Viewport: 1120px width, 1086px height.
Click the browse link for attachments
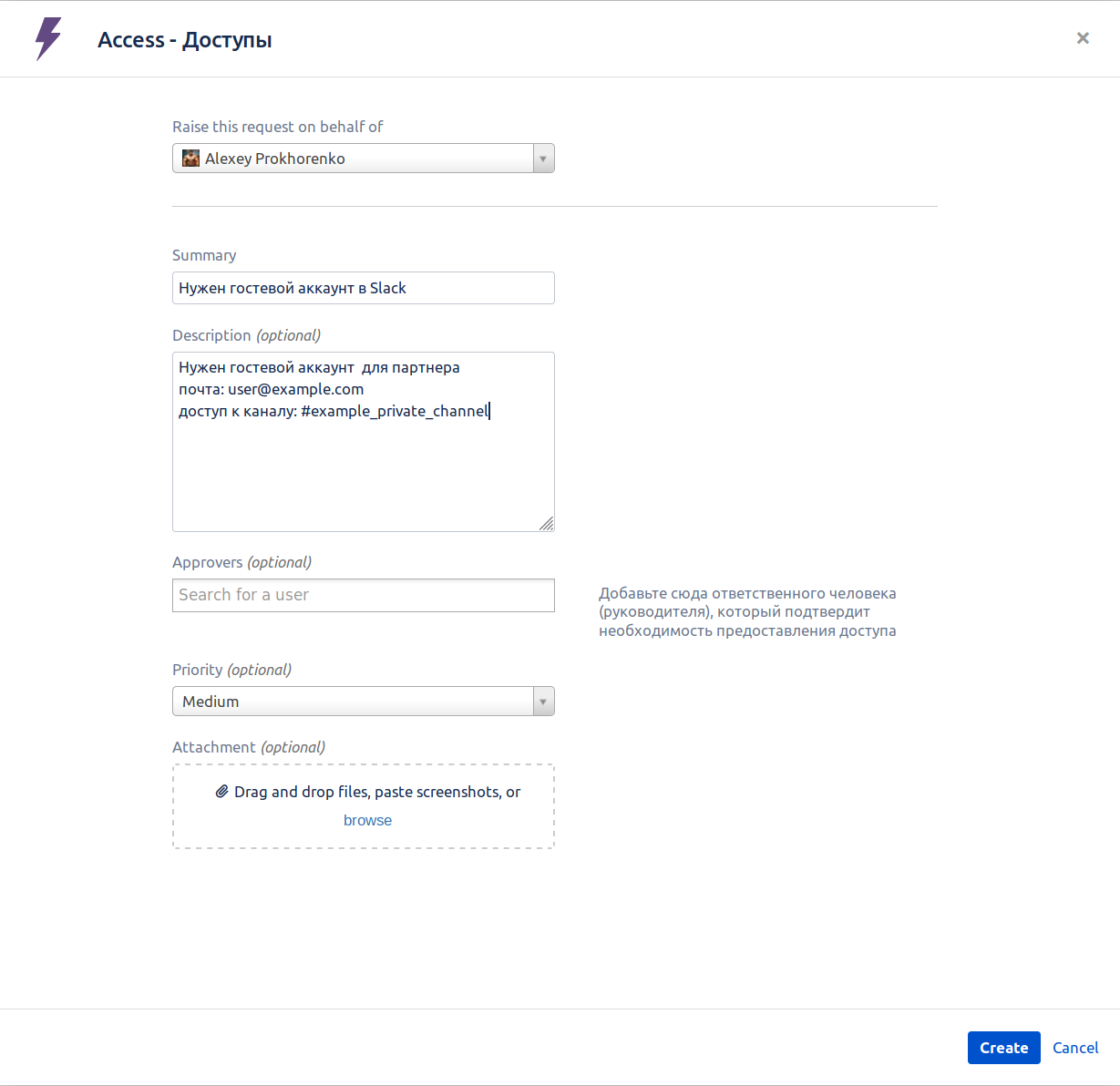(367, 820)
